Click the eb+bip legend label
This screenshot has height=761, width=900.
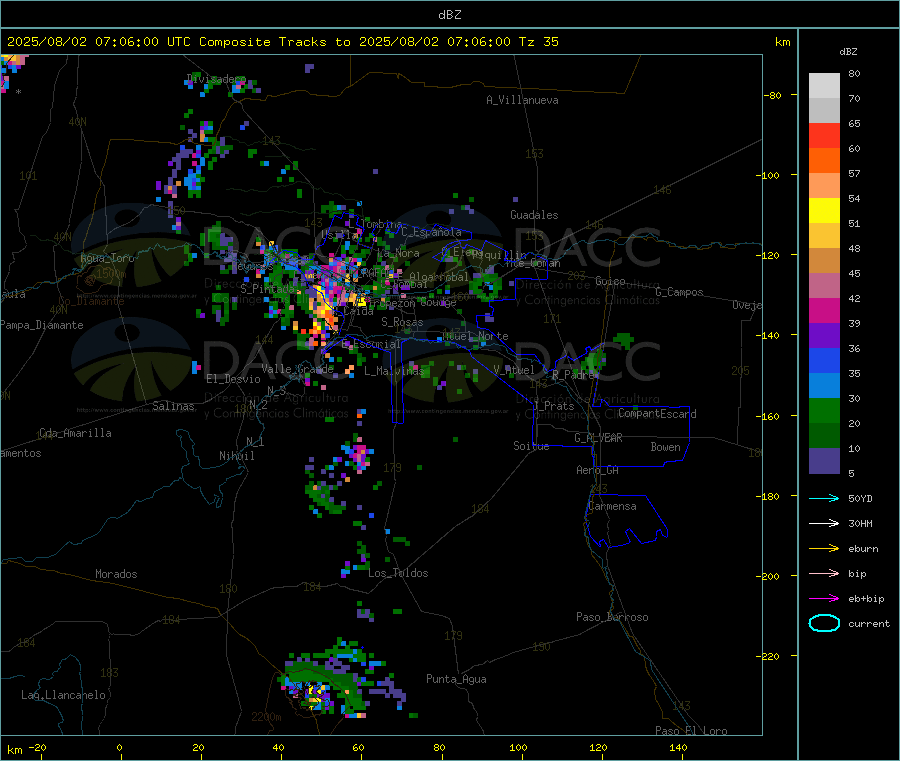pyautogui.click(x=866, y=599)
